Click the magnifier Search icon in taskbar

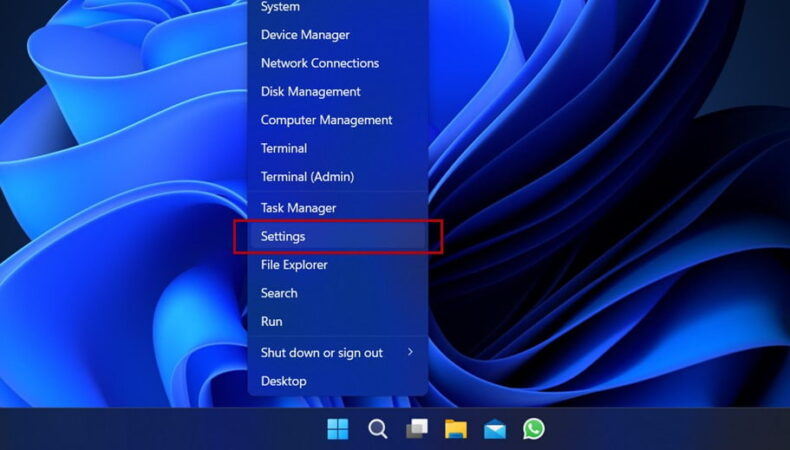click(377, 429)
